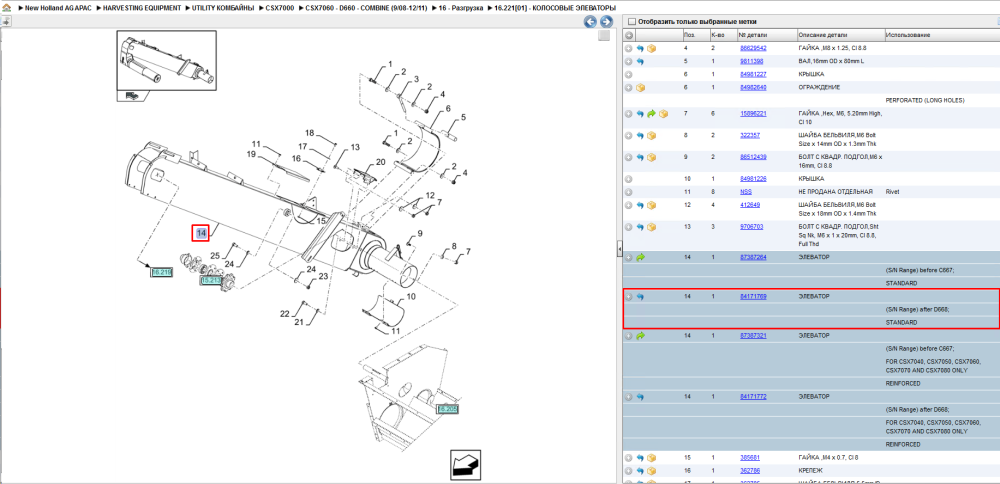Expand row 84171772 with plus button

tap(629, 397)
